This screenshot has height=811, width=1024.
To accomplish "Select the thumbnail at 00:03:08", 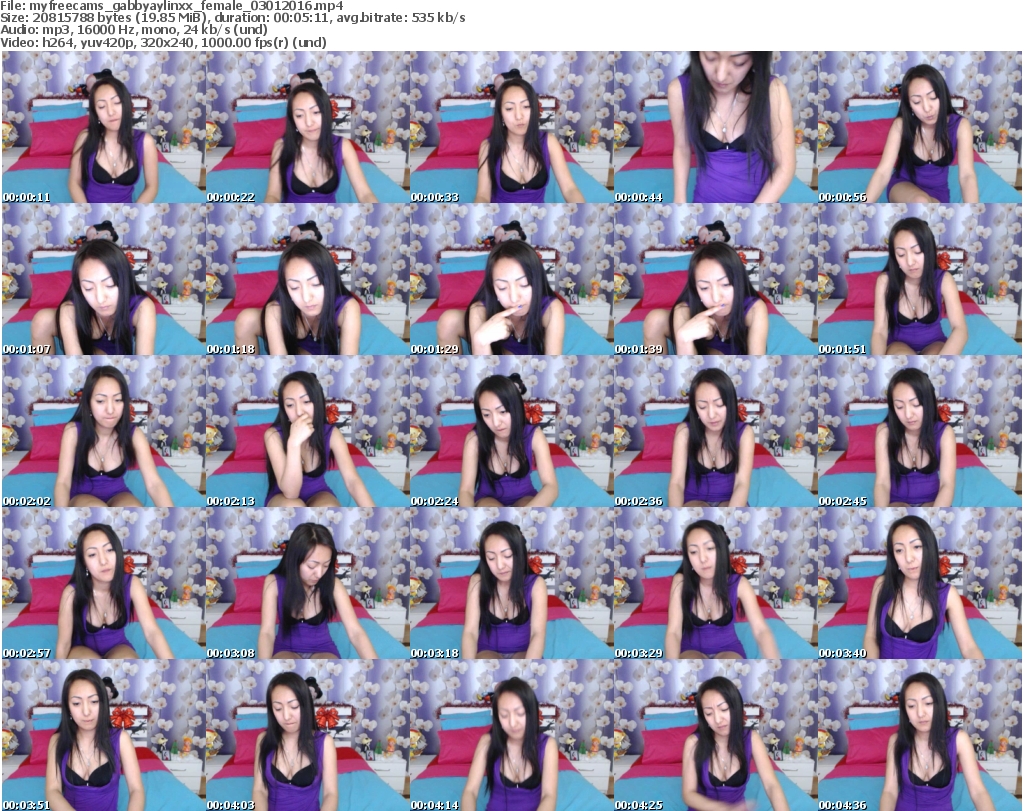I will (308, 584).
